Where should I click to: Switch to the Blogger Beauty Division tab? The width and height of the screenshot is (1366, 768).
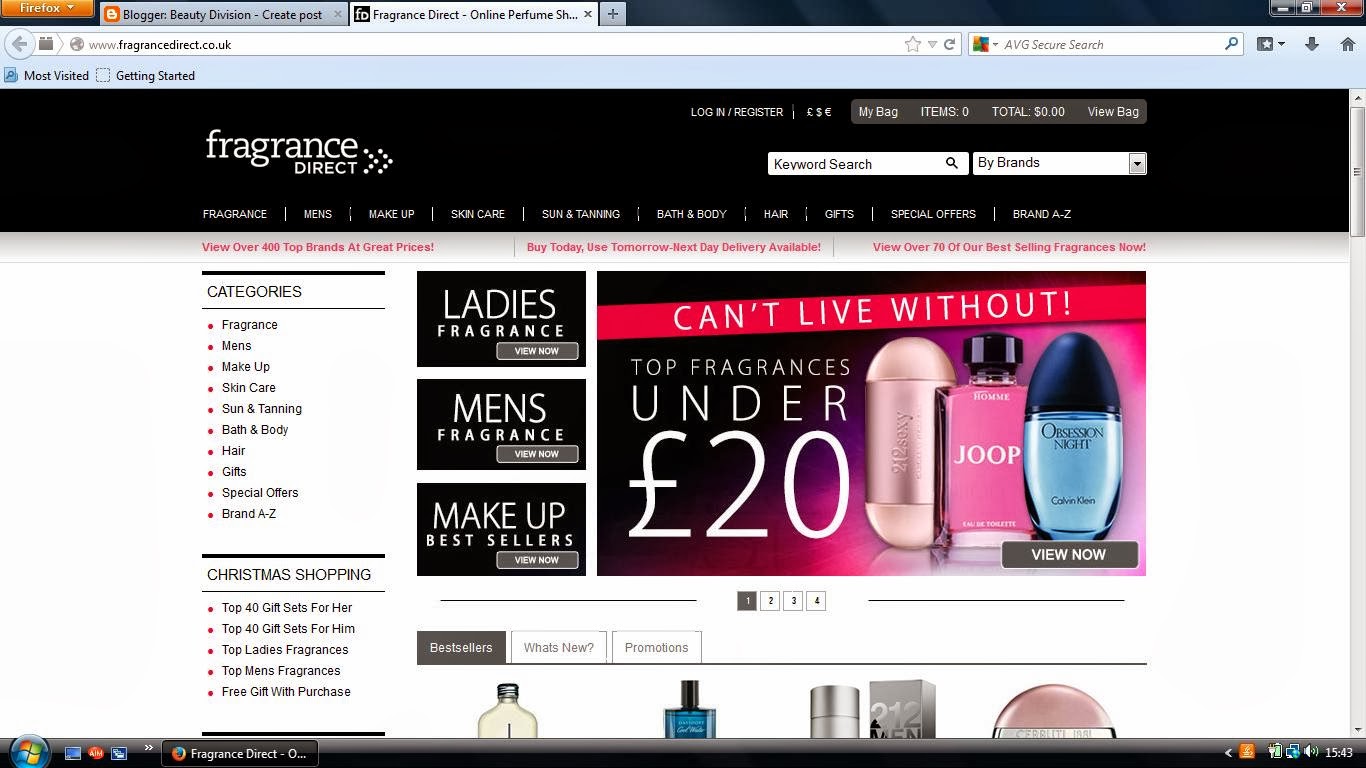pos(222,14)
